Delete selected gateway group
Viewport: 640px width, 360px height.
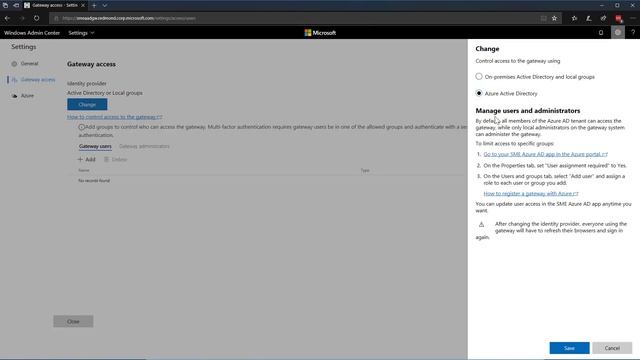[x=116, y=159]
